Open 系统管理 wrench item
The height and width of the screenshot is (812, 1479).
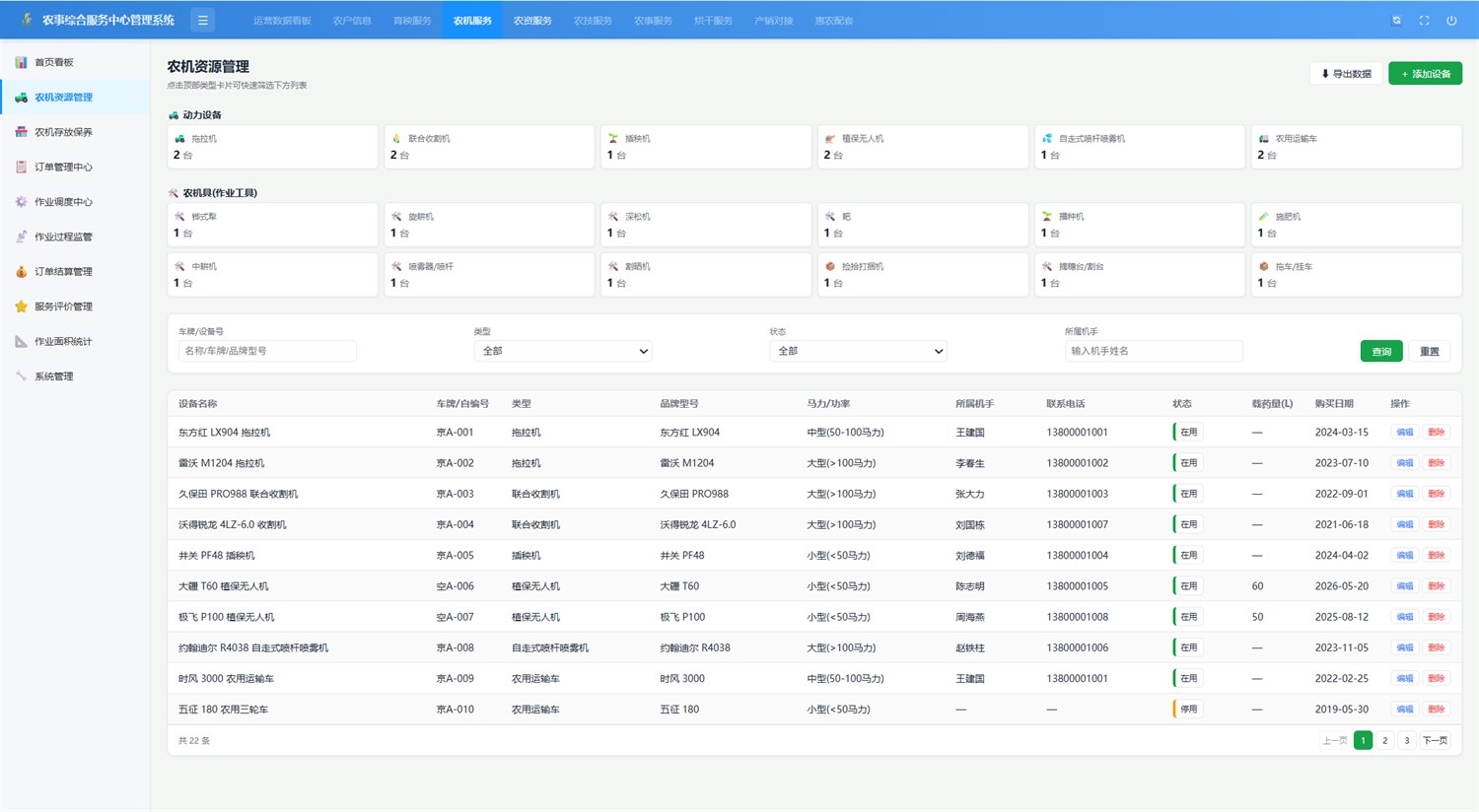point(75,376)
